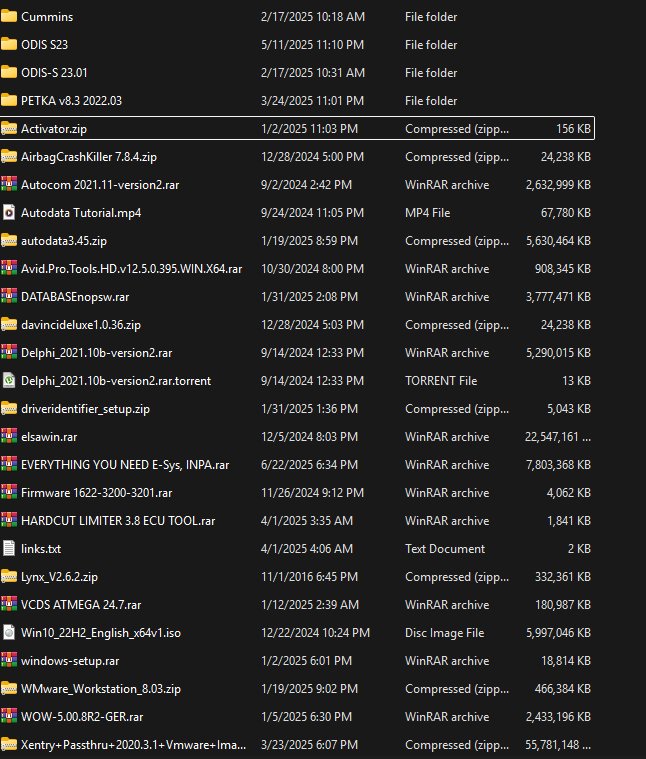This screenshot has width=646, height=759.
Task: Click the autodata3.45.zip icon
Action: pos(9,241)
